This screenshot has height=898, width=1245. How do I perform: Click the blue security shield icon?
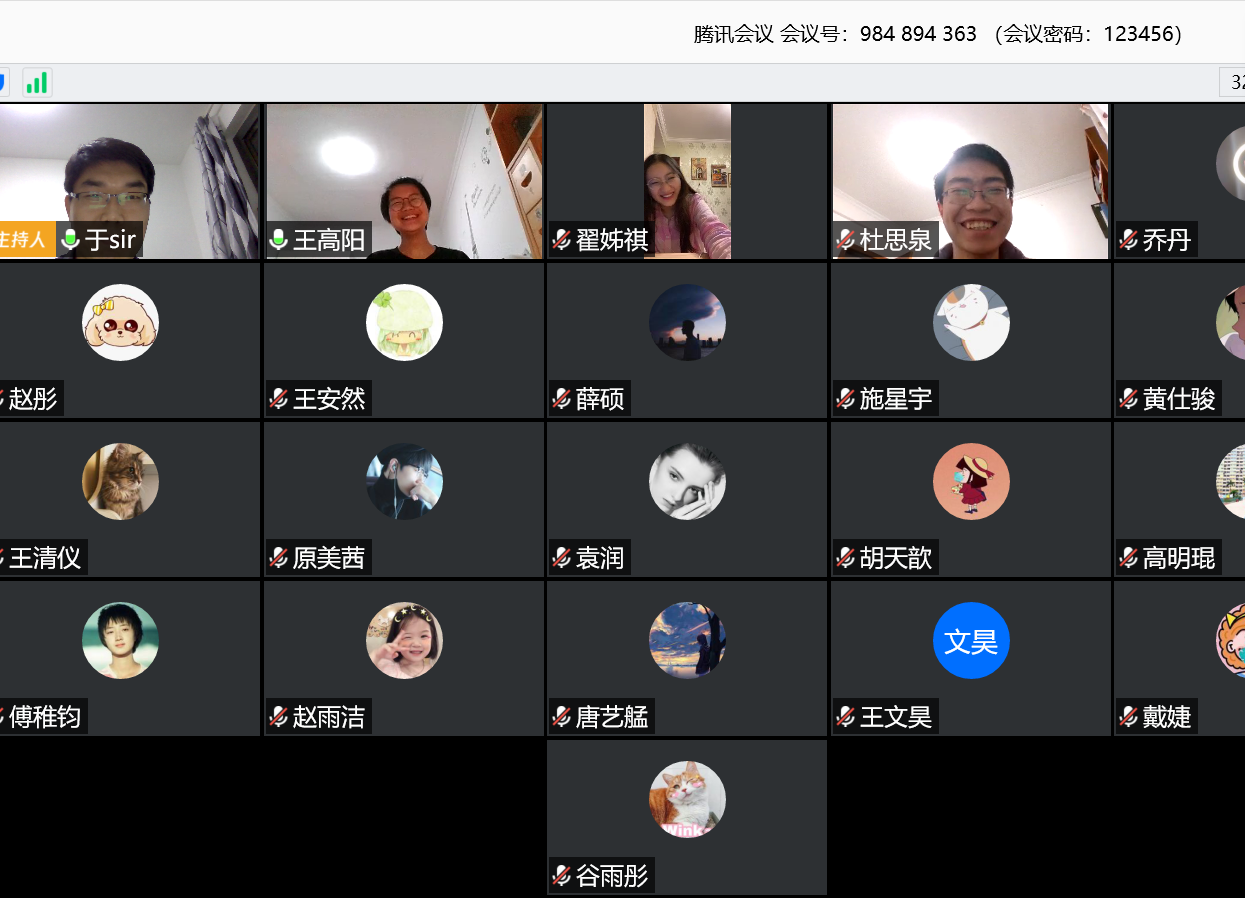click(x=4, y=83)
